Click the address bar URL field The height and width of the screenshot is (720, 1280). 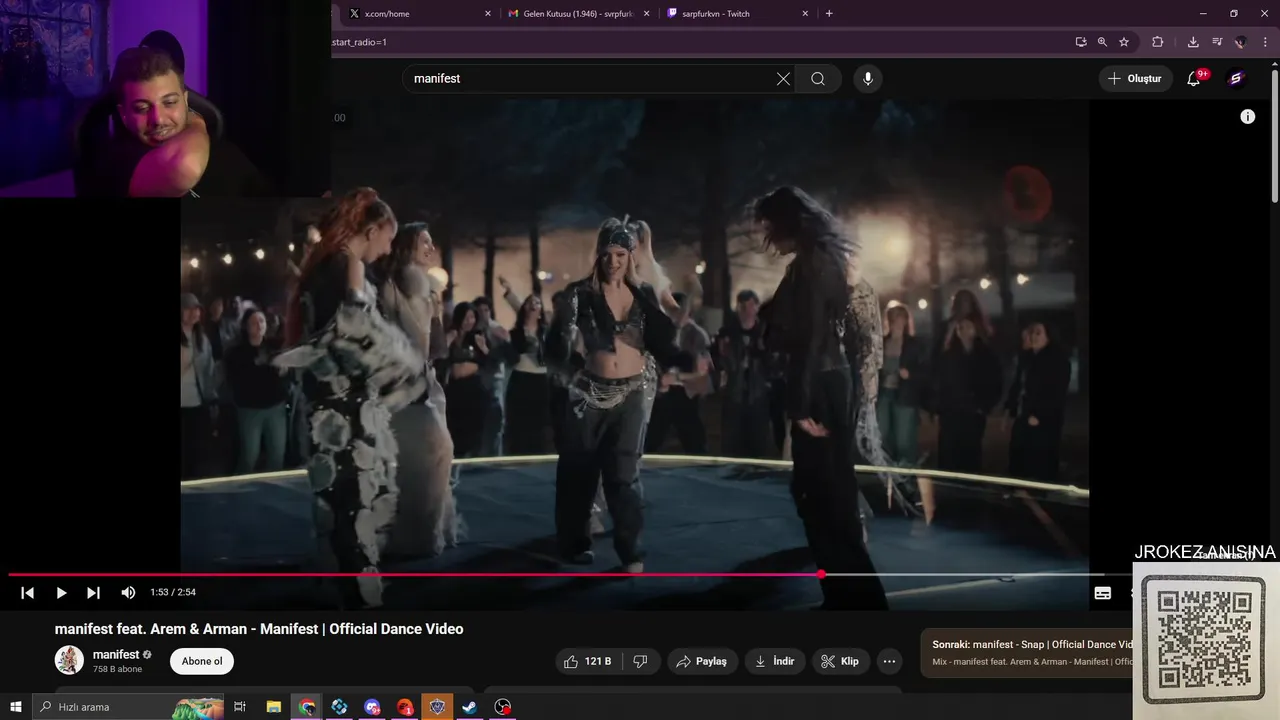click(x=700, y=42)
